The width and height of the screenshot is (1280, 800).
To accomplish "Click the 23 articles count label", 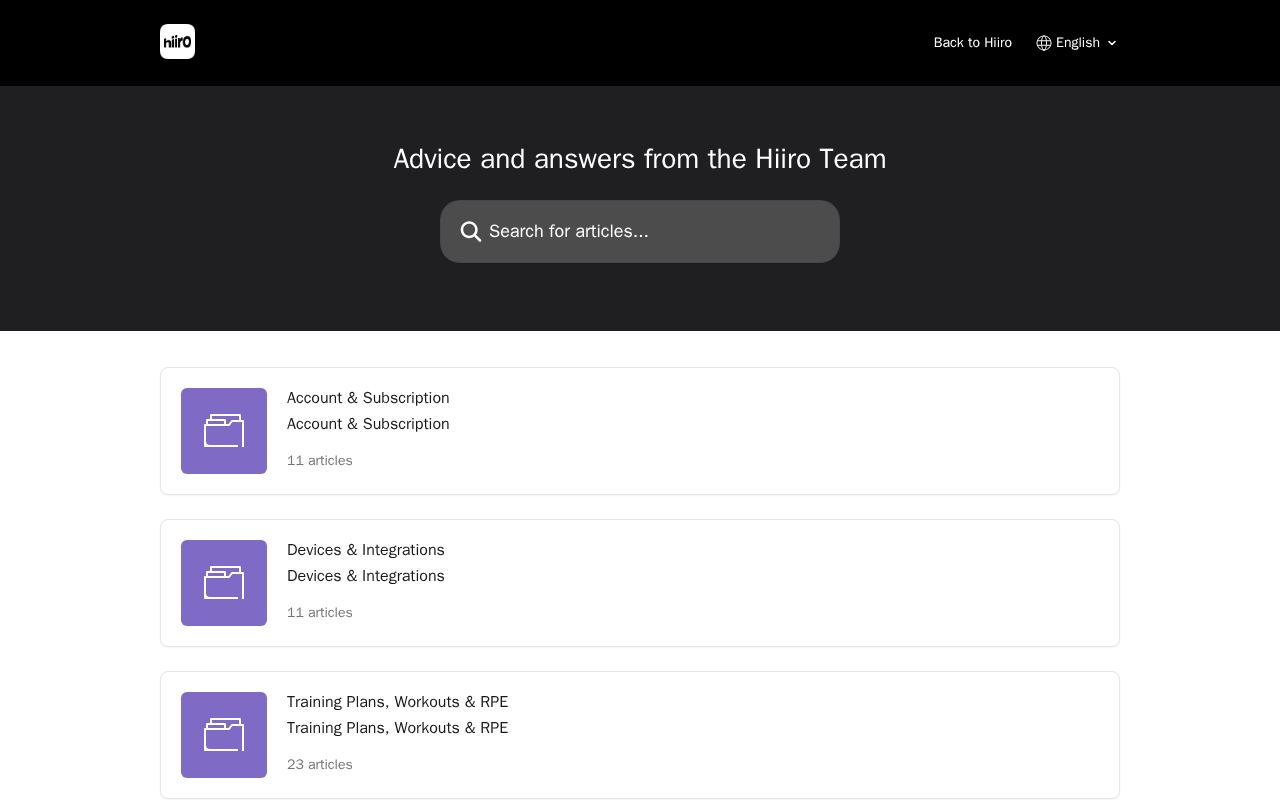I will [320, 765].
